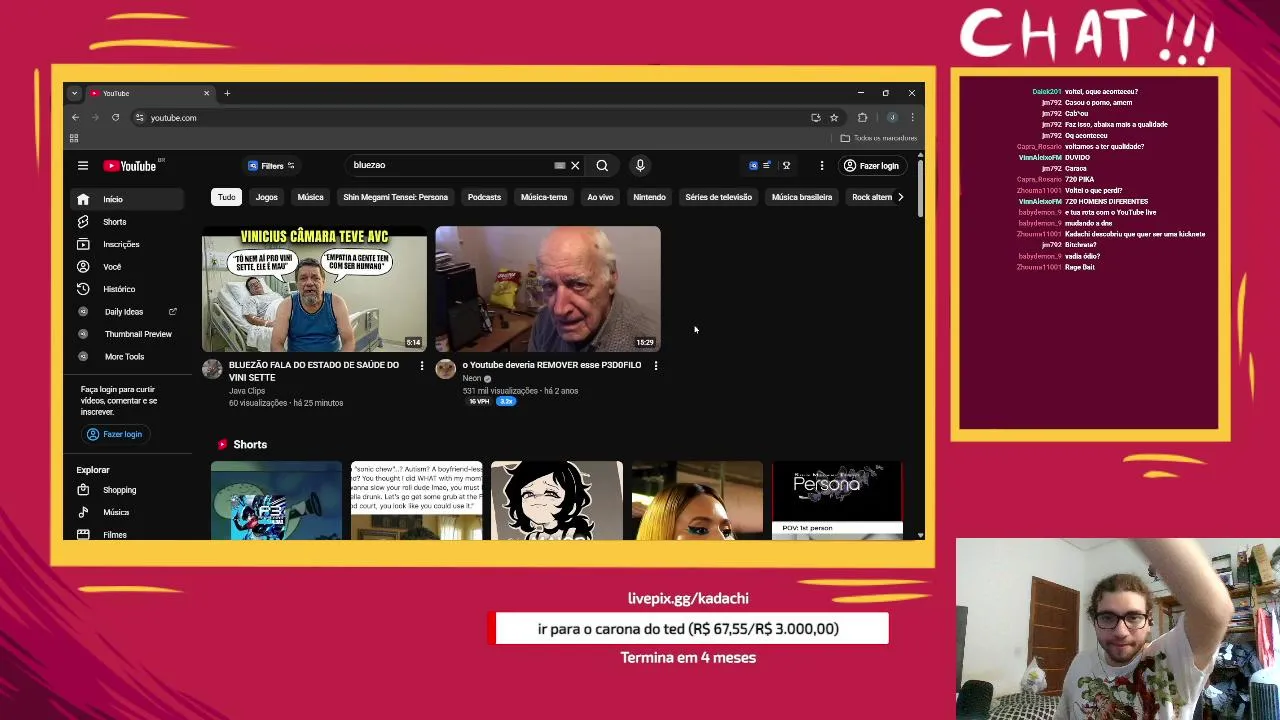The image size is (1280, 720).
Task: Reload the page with refresh icon
Action: (x=115, y=118)
